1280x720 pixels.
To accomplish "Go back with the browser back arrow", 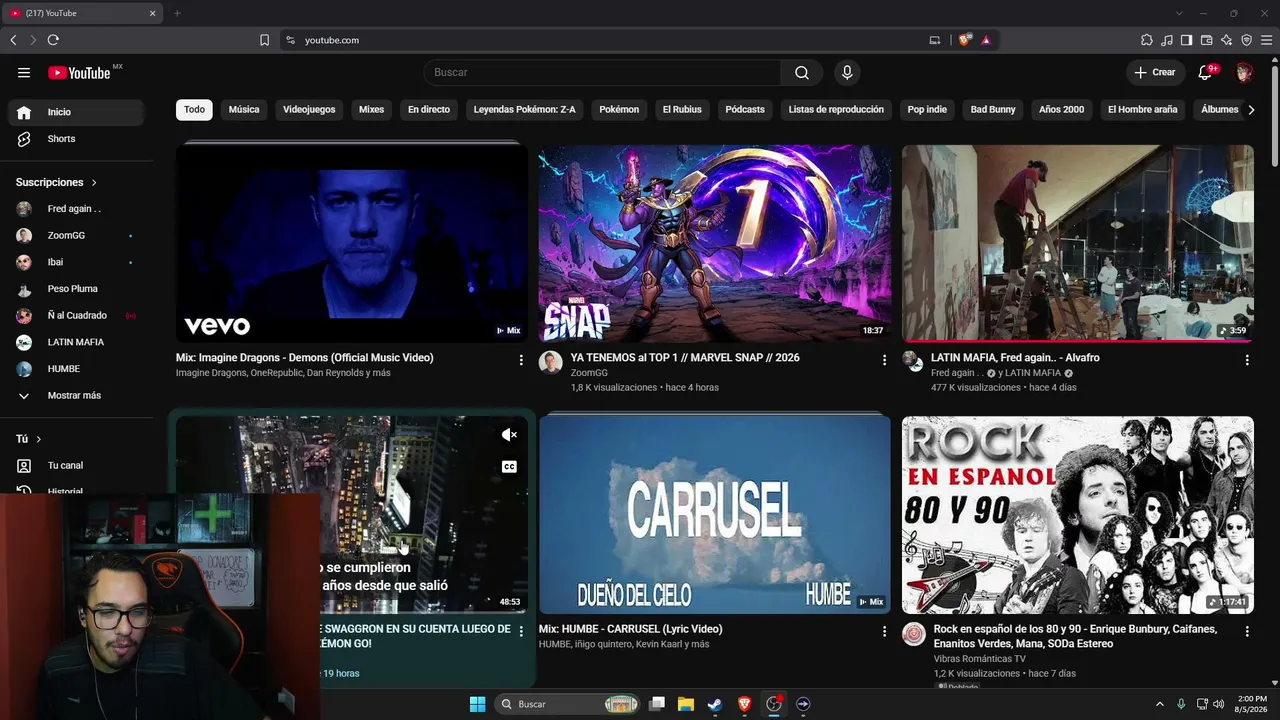I will (x=13, y=40).
